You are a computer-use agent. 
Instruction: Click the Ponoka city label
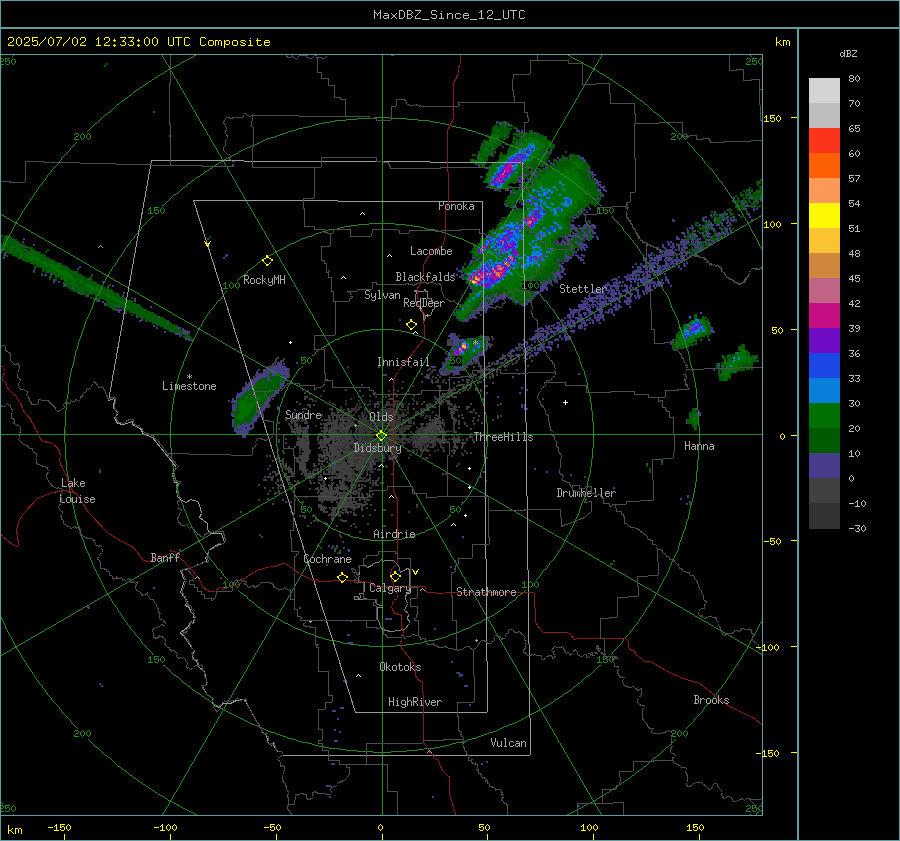pyautogui.click(x=456, y=206)
